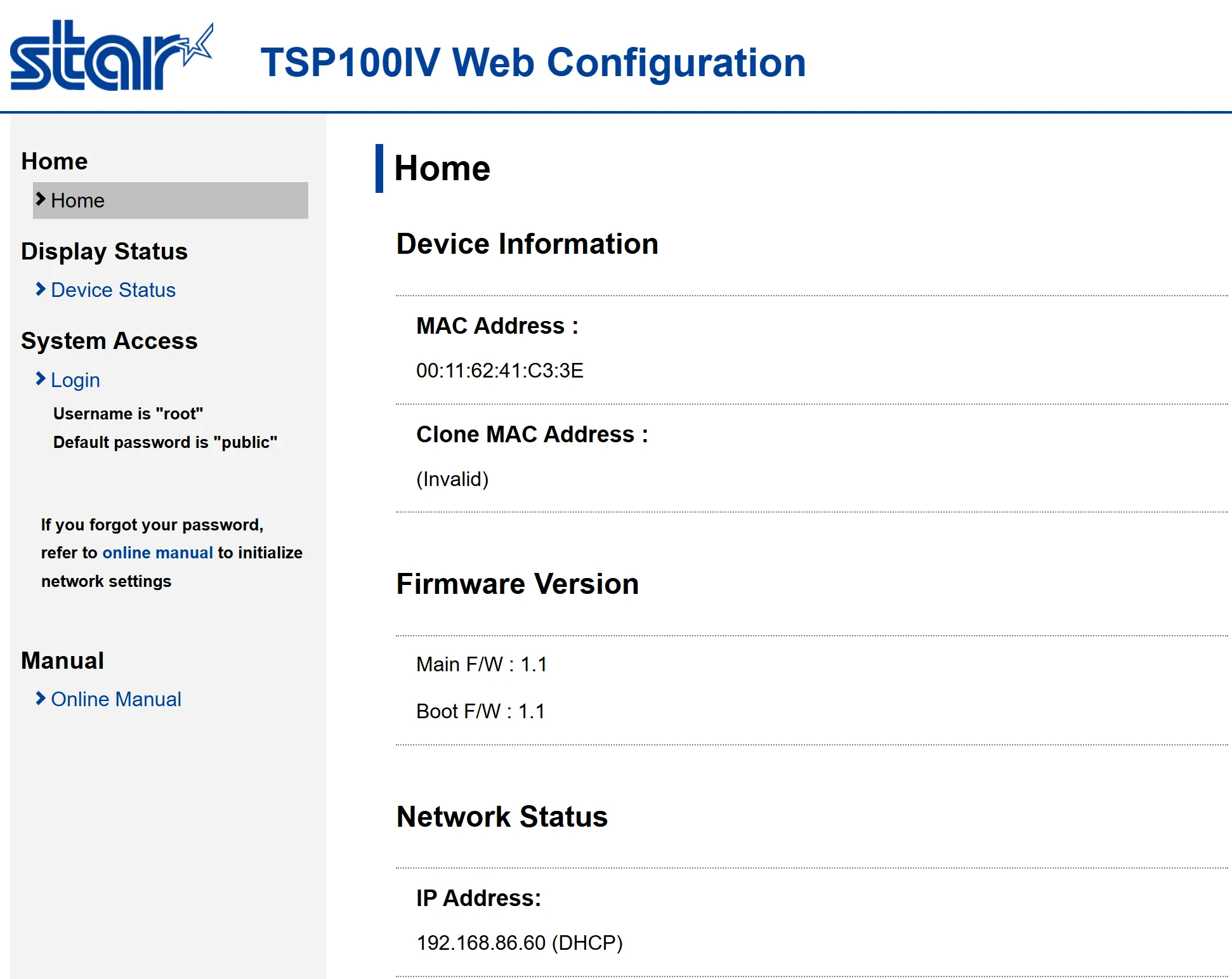This screenshot has height=979, width=1232.
Task: Click the 'Main F/W : 1.1' line
Action: (482, 664)
